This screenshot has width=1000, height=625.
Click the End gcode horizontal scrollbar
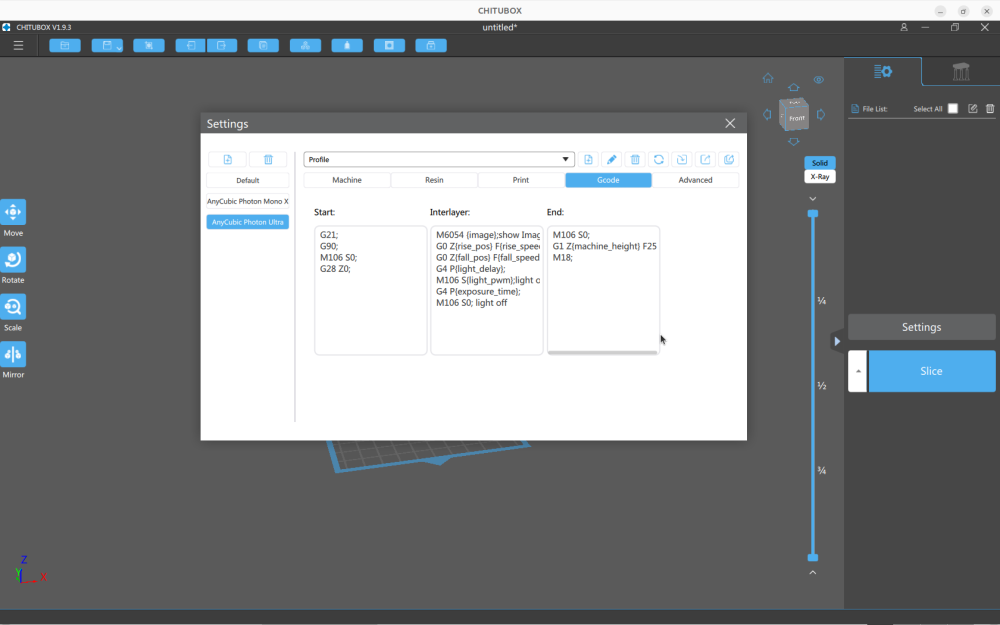coord(603,352)
